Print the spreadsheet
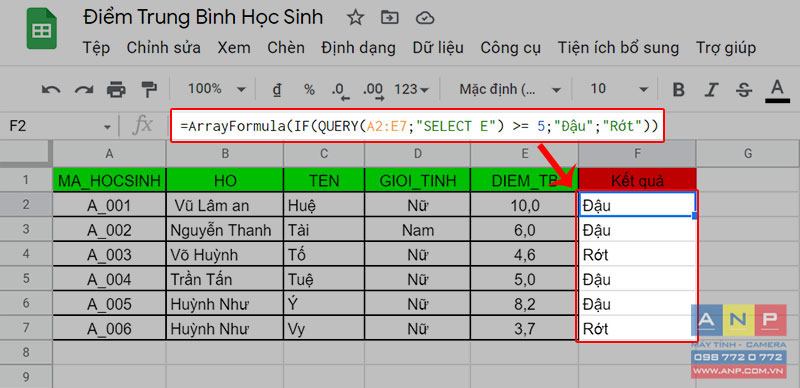The height and width of the screenshot is (388, 800). 116,90
